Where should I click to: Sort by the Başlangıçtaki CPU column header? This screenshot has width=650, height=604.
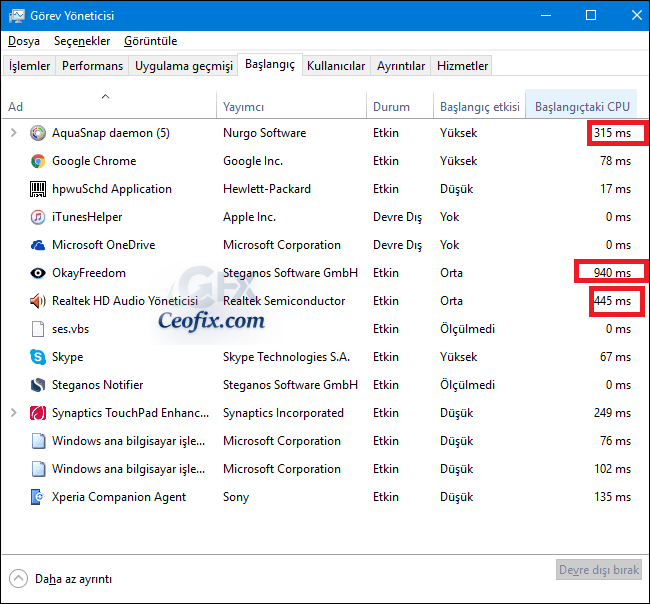pyautogui.click(x=582, y=104)
